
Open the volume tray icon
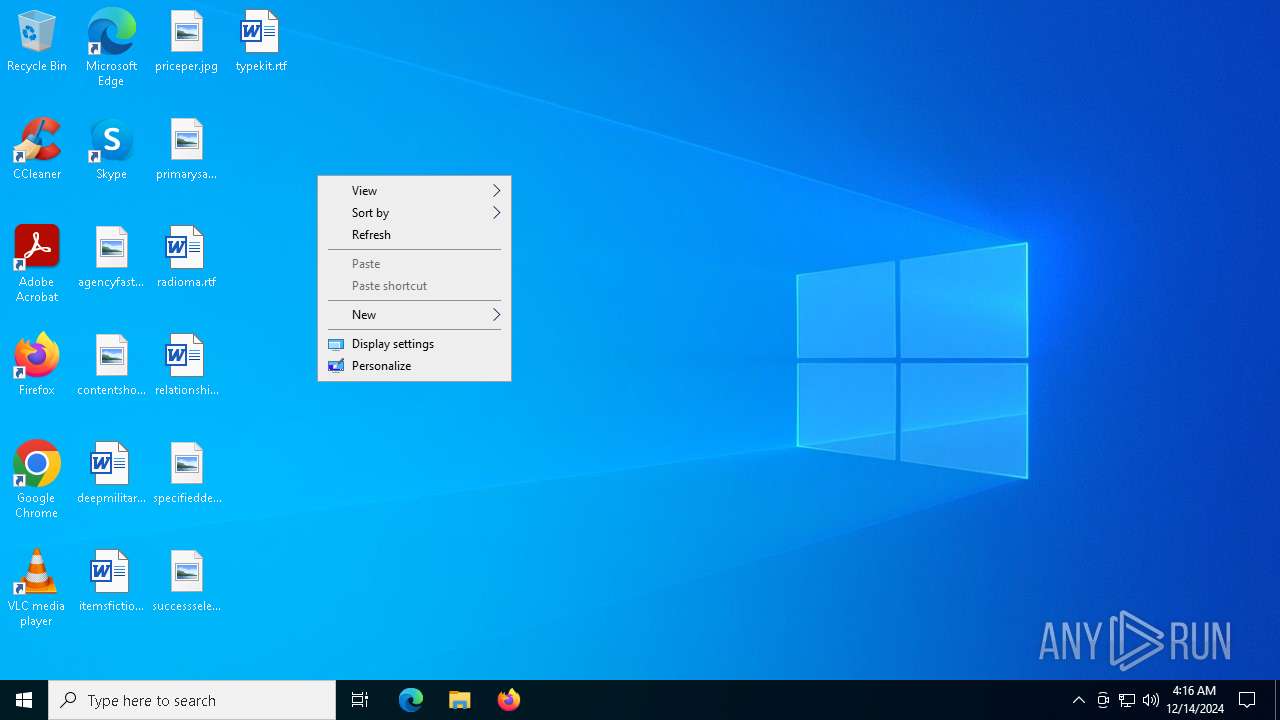click(1151, 700)
